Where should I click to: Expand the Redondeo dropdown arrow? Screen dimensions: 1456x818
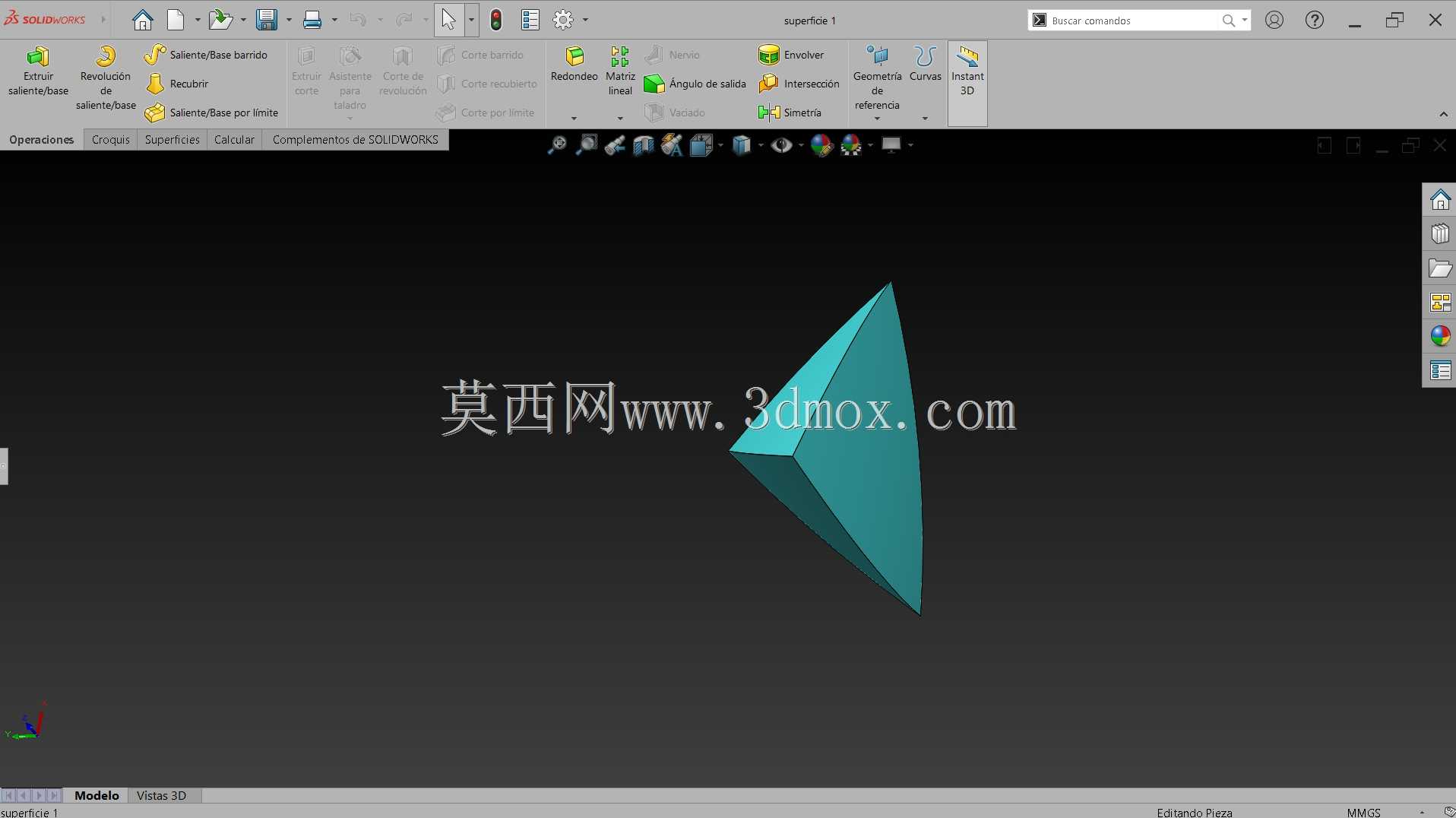click(574, 118)
